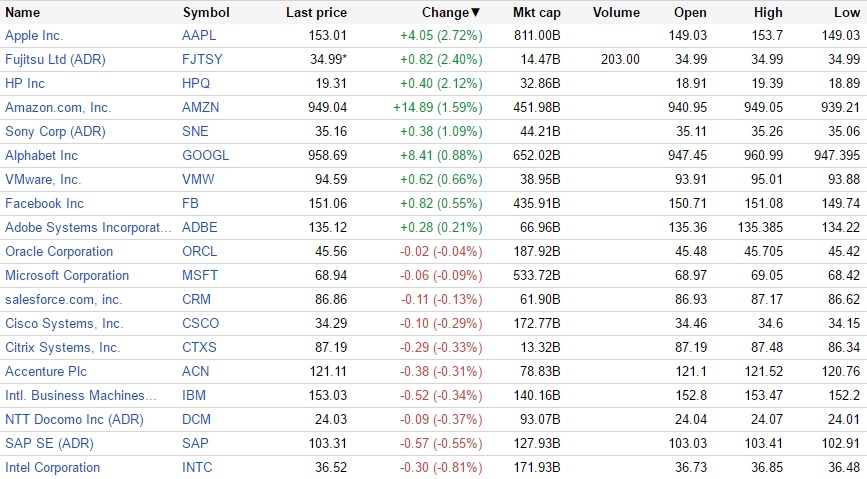Sort stocks by the Name column header

pyautogui.click(x=23, y=13)
